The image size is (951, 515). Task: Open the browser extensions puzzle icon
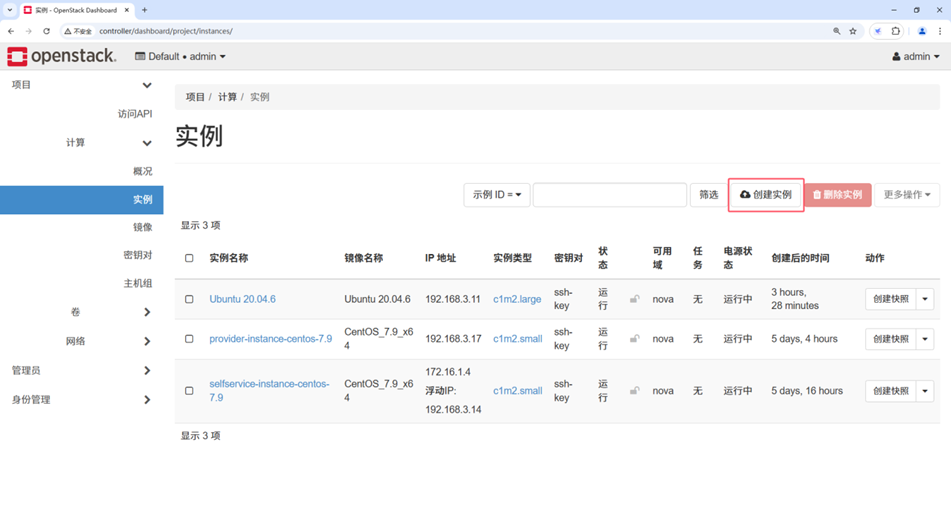click(896, 31)
